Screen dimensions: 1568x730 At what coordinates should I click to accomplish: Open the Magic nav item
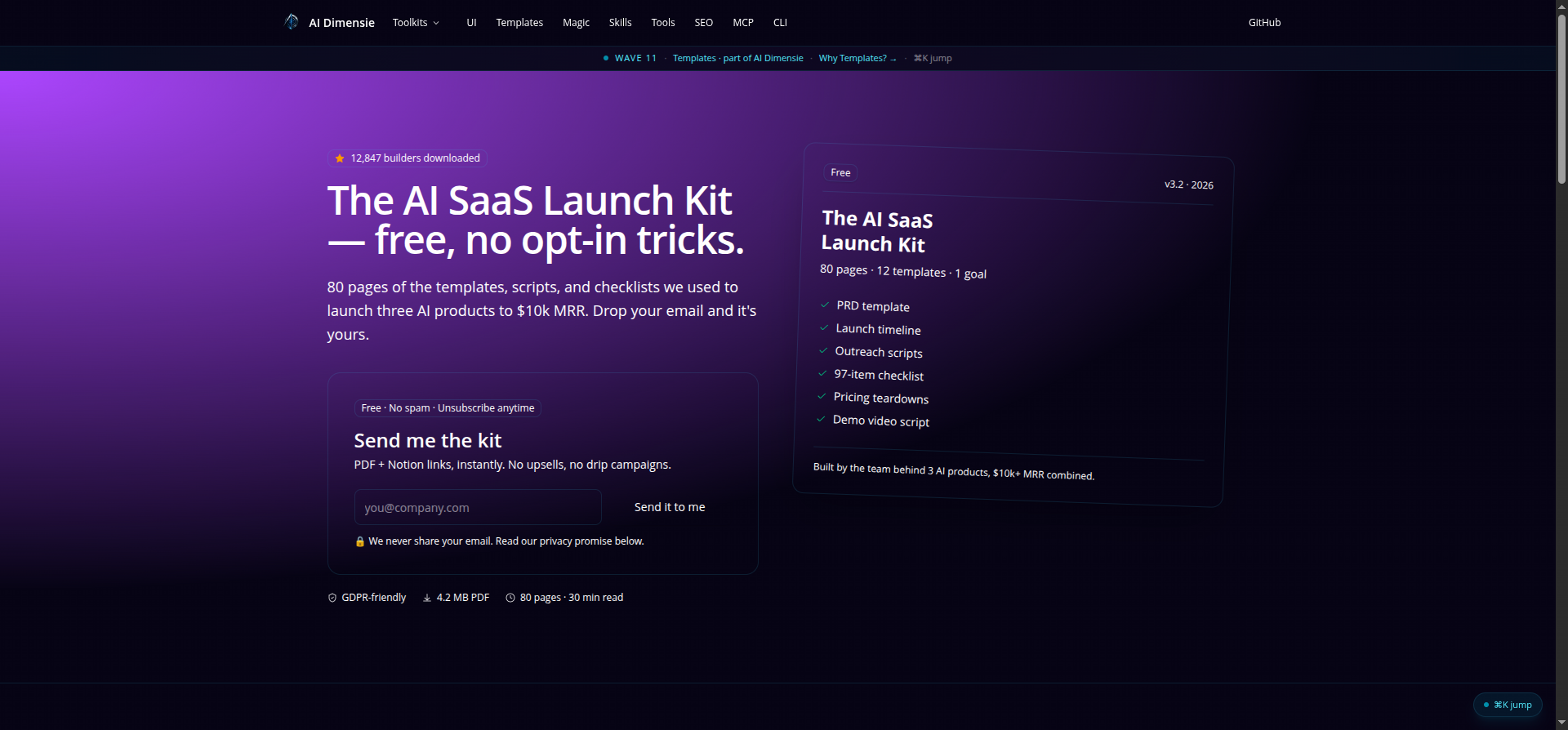(x=576, y=22)
